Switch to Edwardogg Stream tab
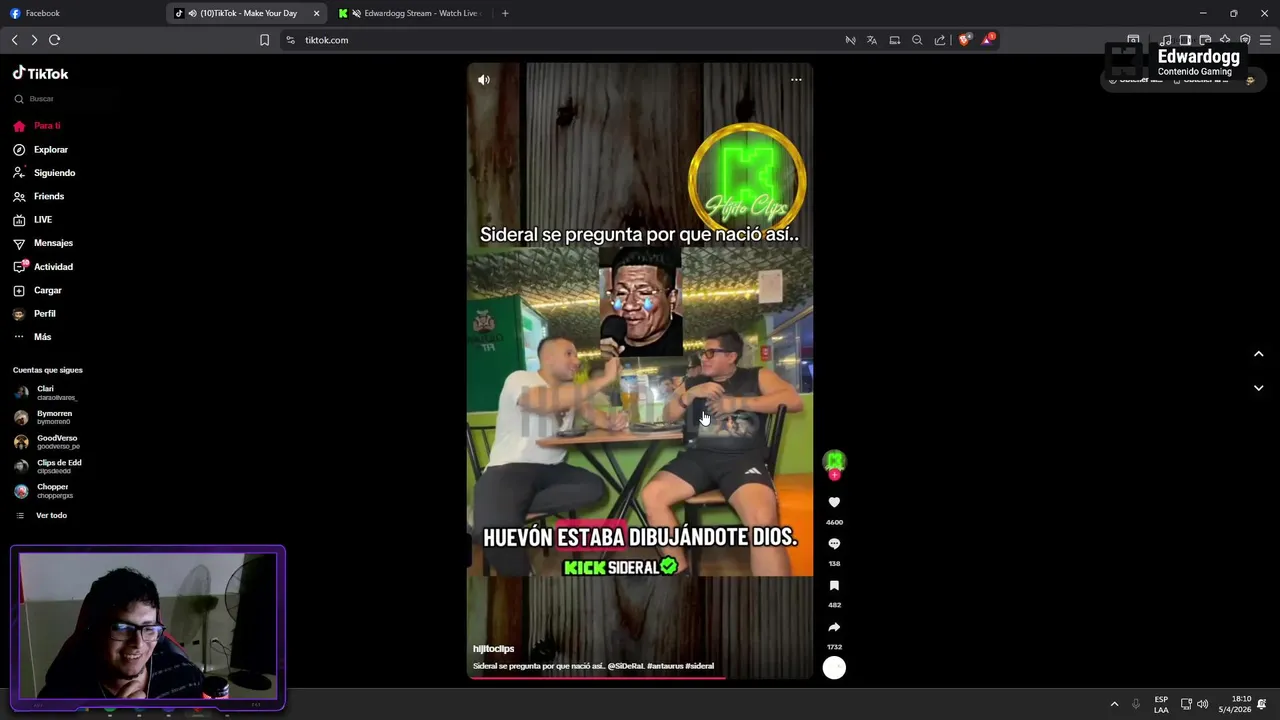Screen dimensions: 1280x720 point(411,13)
